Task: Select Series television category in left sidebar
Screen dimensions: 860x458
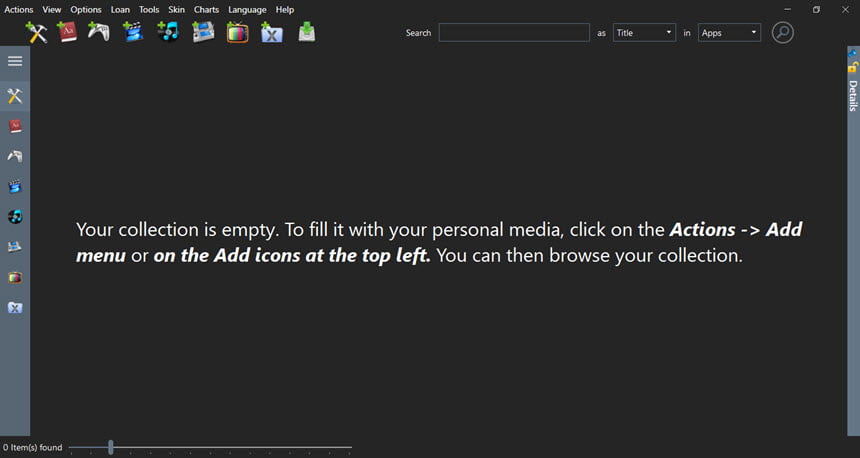Action: pyautogui.click(x=15, y=277)
